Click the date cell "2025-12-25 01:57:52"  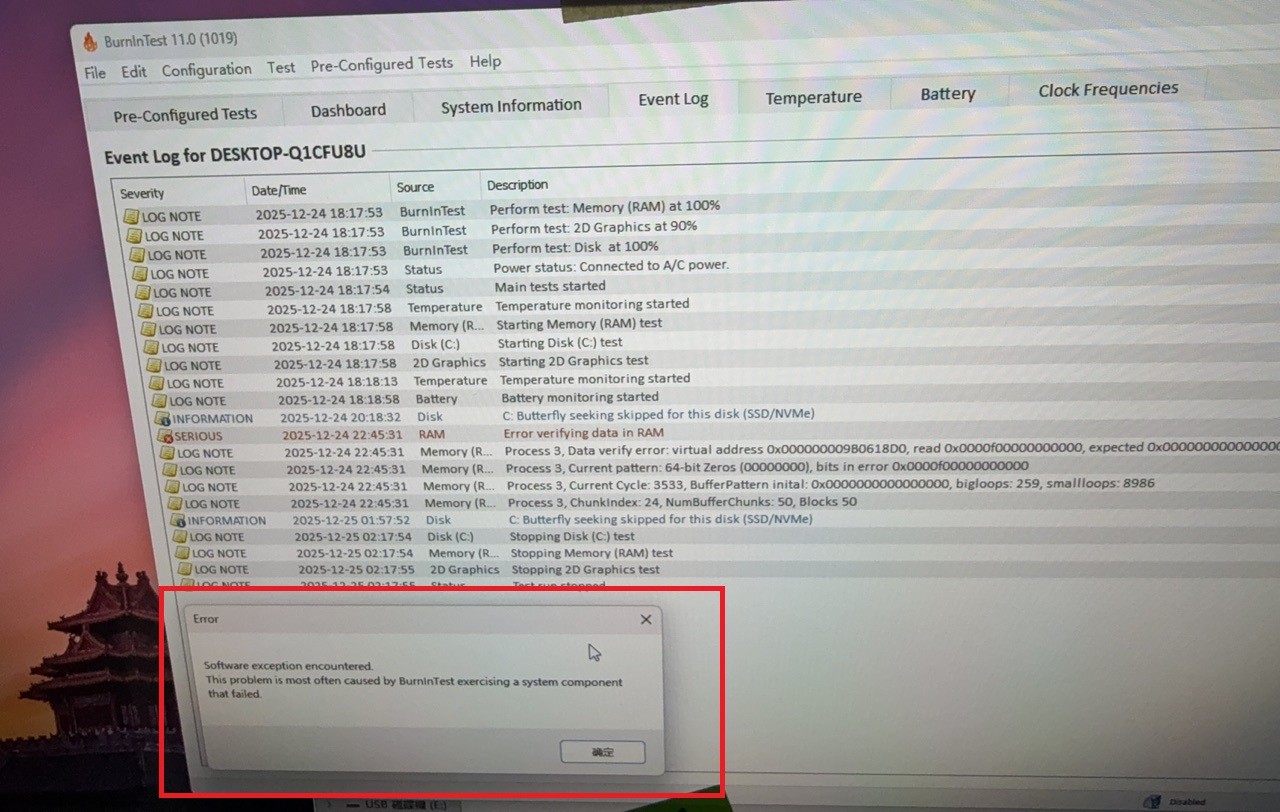(x=352, y=520)
